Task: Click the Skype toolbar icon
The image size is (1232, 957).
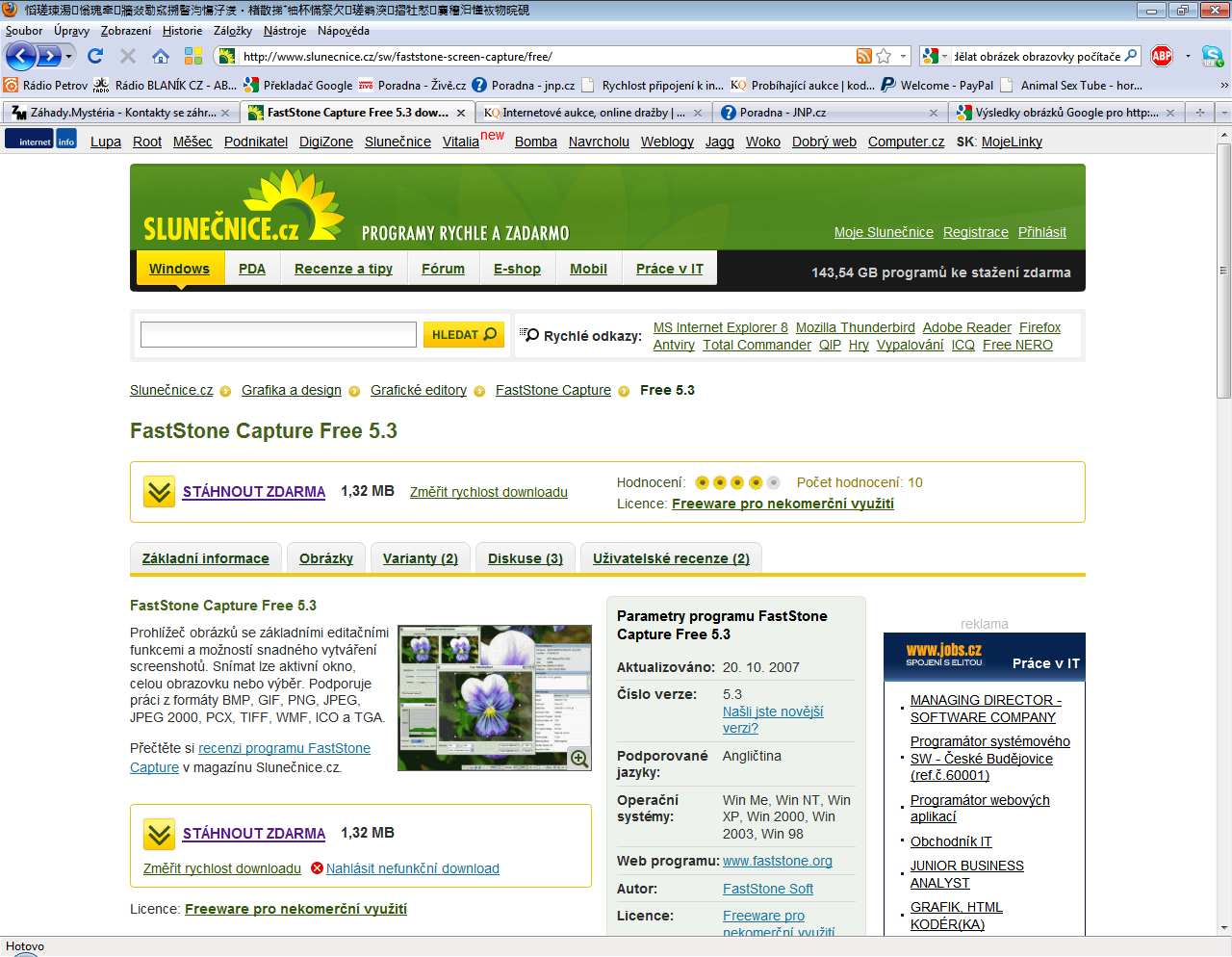Action: pos(1212,56)
